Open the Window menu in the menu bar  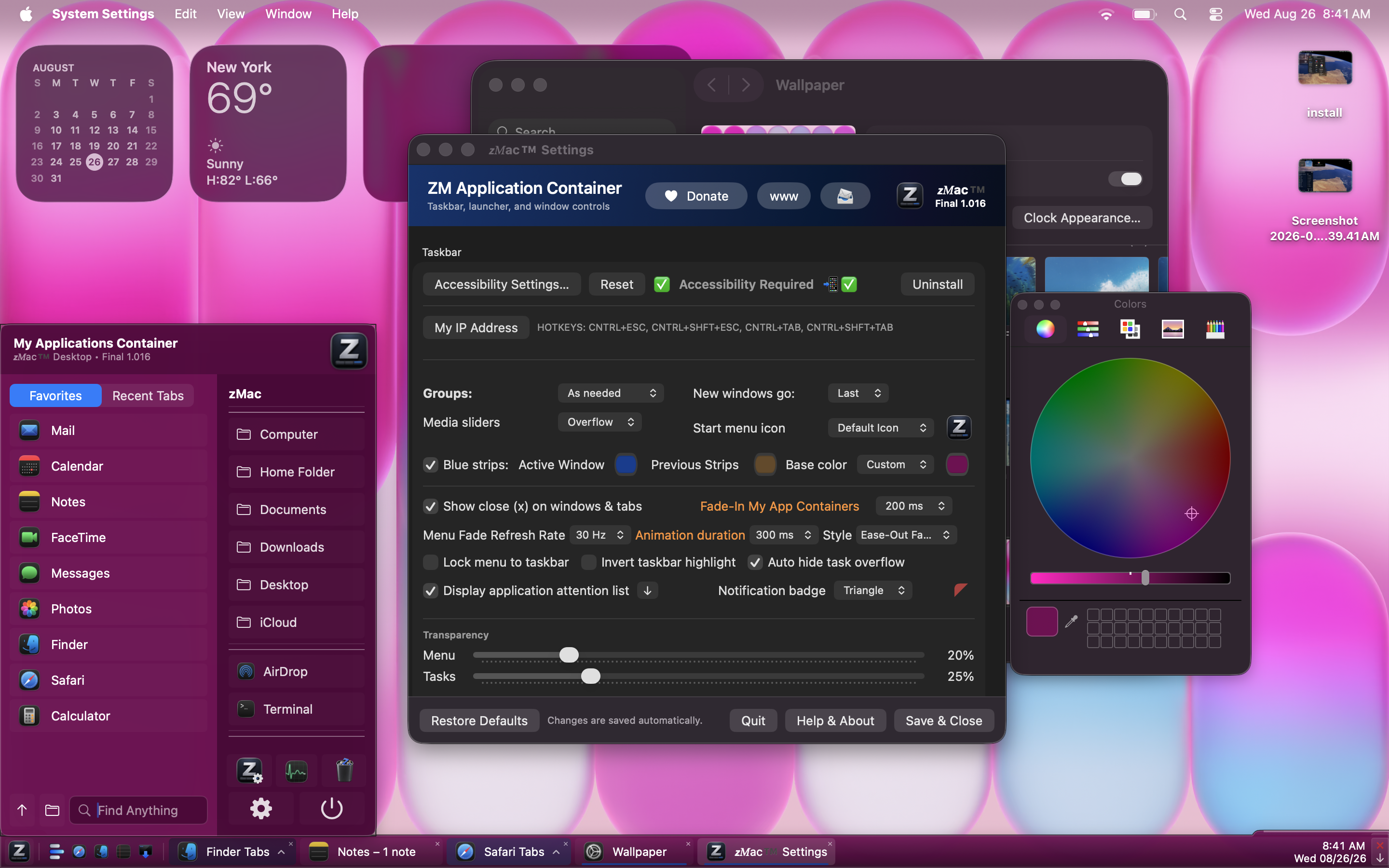pyautogui.click(x=288, y=14)
